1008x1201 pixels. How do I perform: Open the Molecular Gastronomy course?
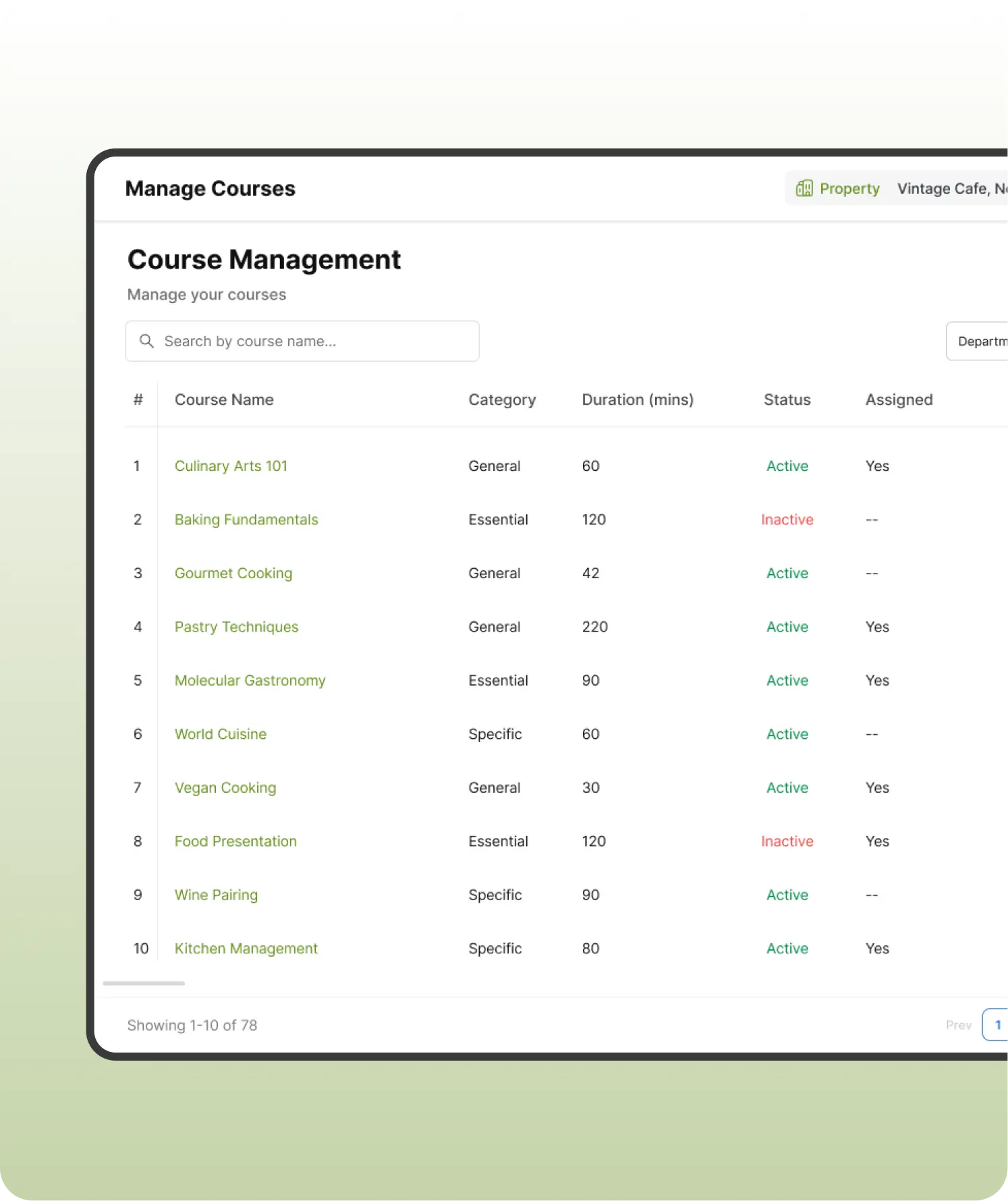point(250,680)
